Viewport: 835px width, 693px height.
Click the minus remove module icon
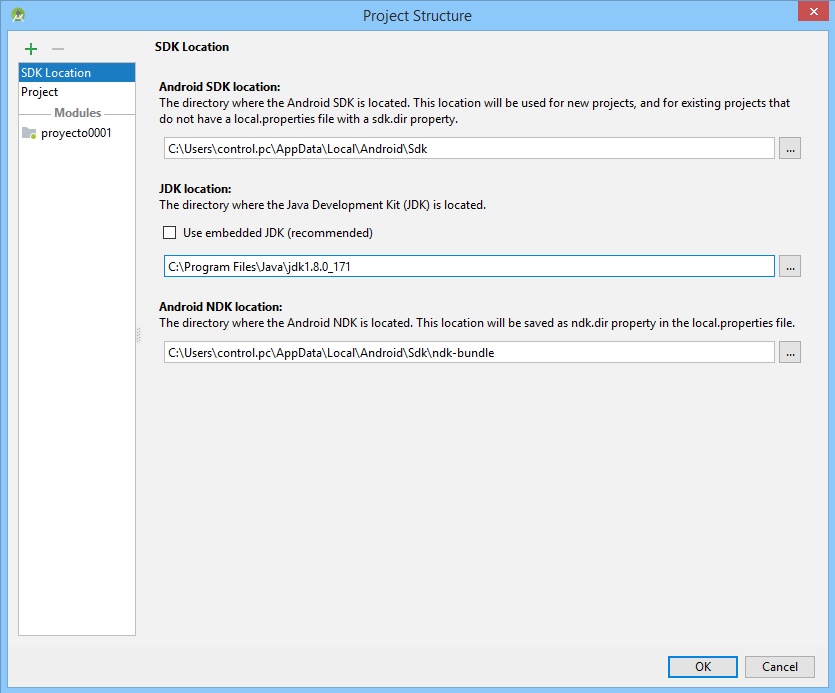58,49
